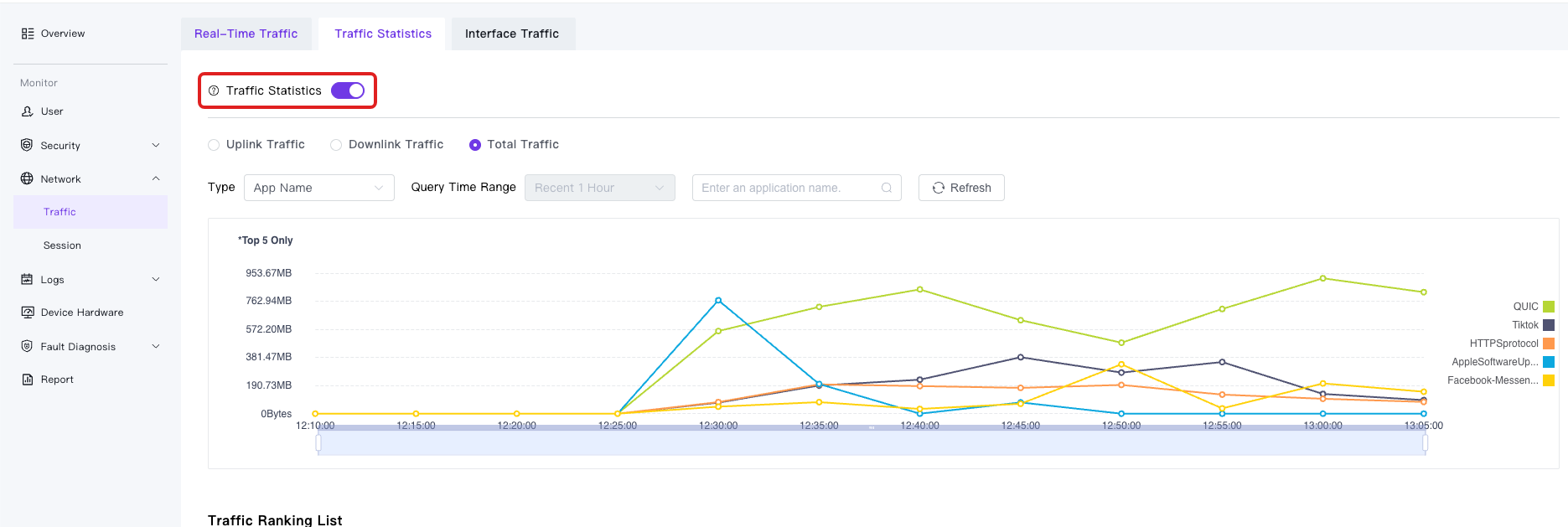Click the Security shield icon
The height and width of the screenshot is (527, 1568).
[x=27, y=145]
